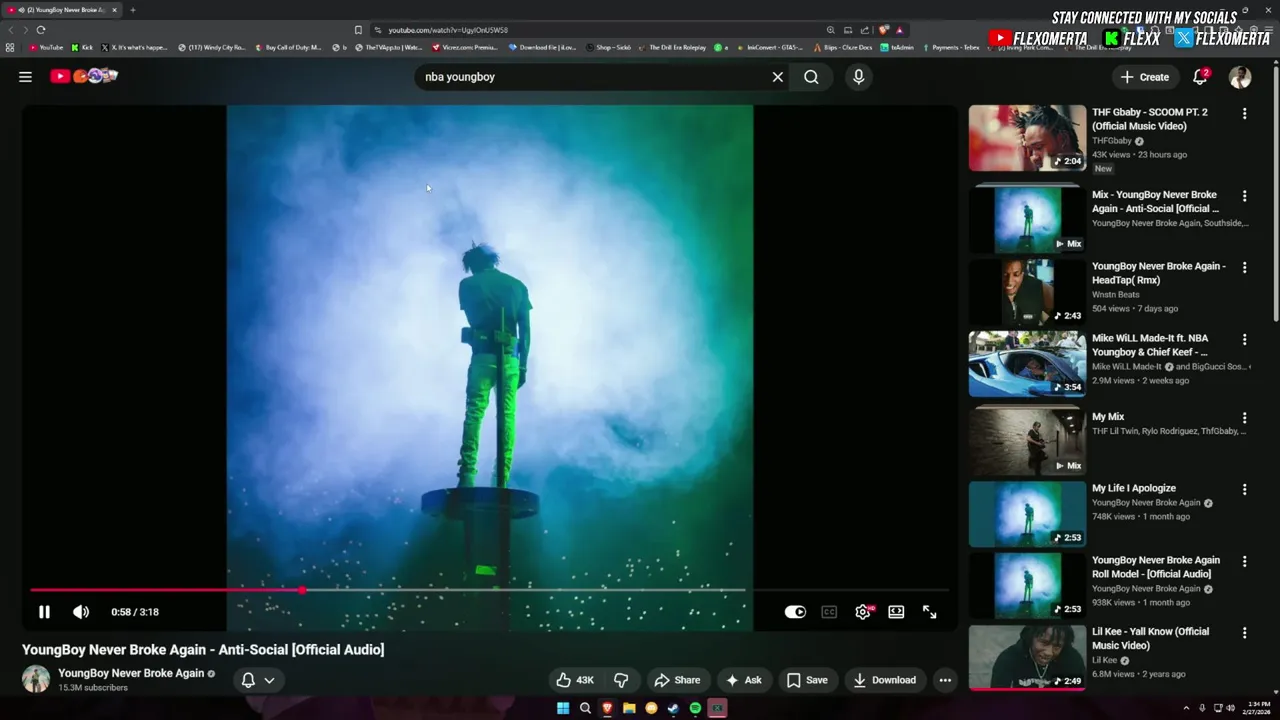Show hidden system tray icons
1280x720 pixels.
(1186, 708)
